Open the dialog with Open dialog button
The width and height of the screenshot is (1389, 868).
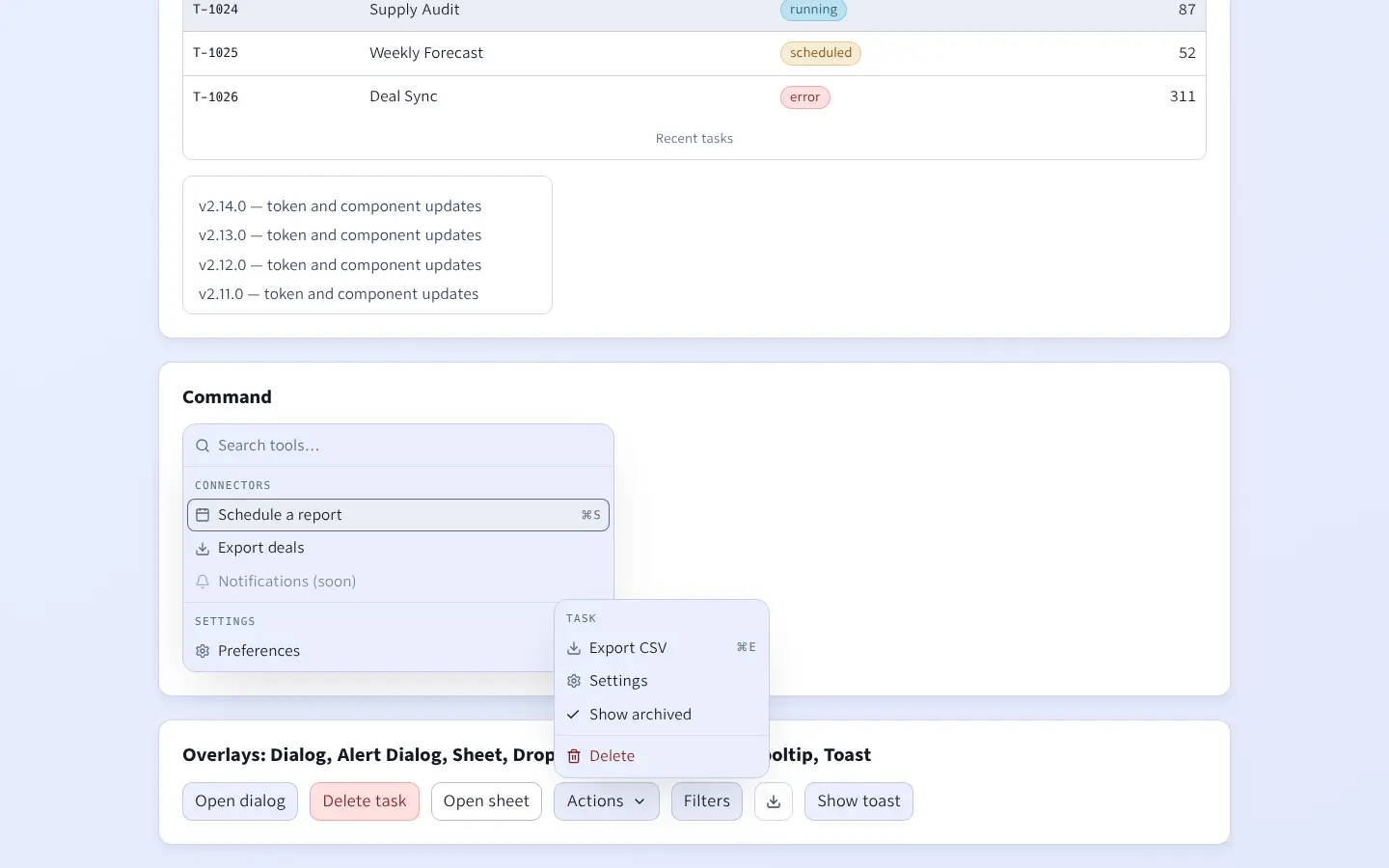[240, 801]
